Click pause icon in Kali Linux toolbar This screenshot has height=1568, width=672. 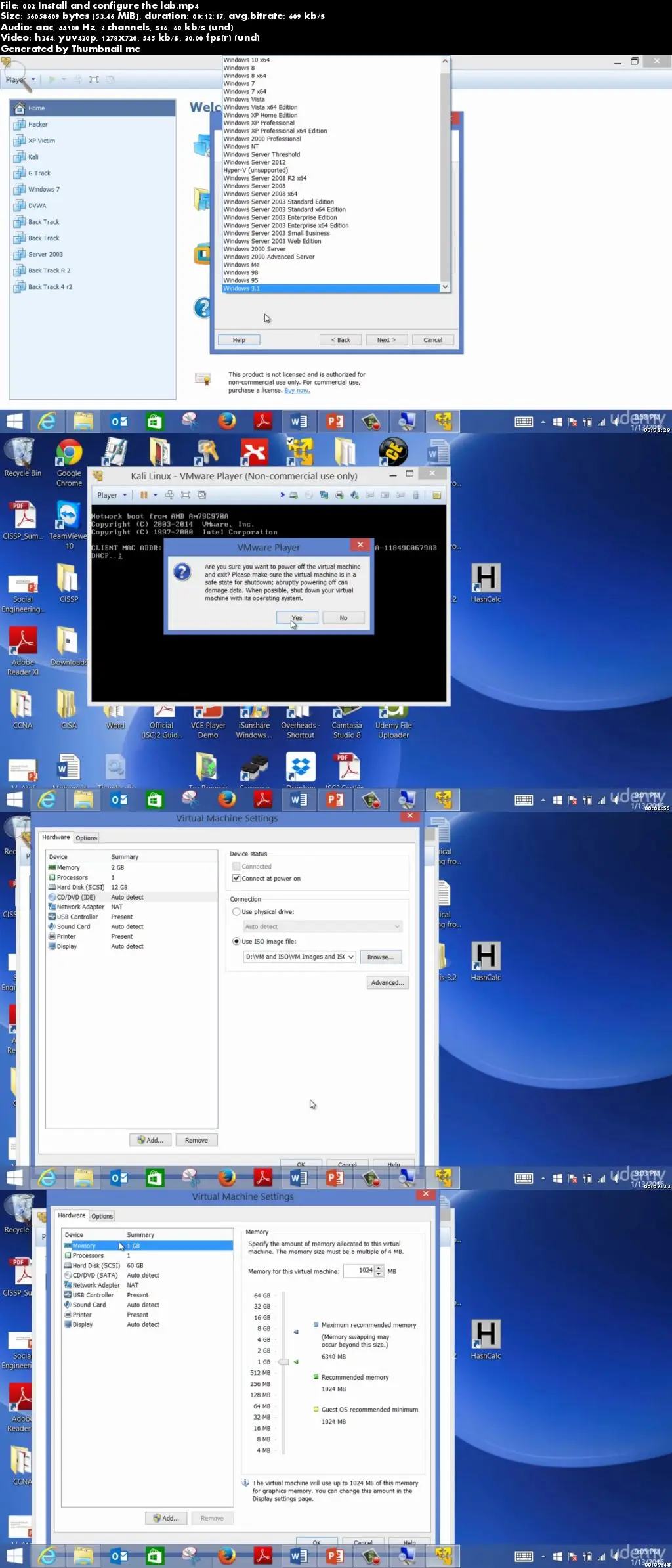[143, 495]
